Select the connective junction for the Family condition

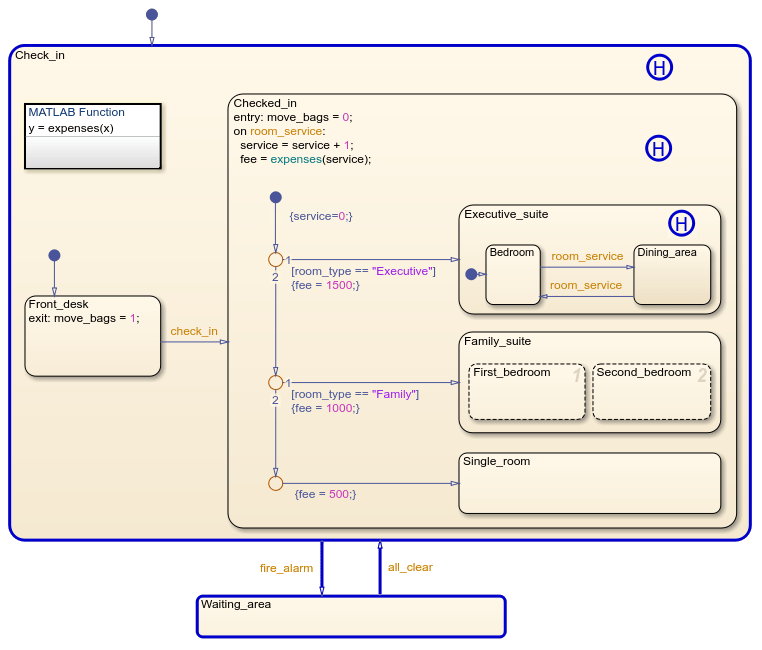tap(275, 383)
